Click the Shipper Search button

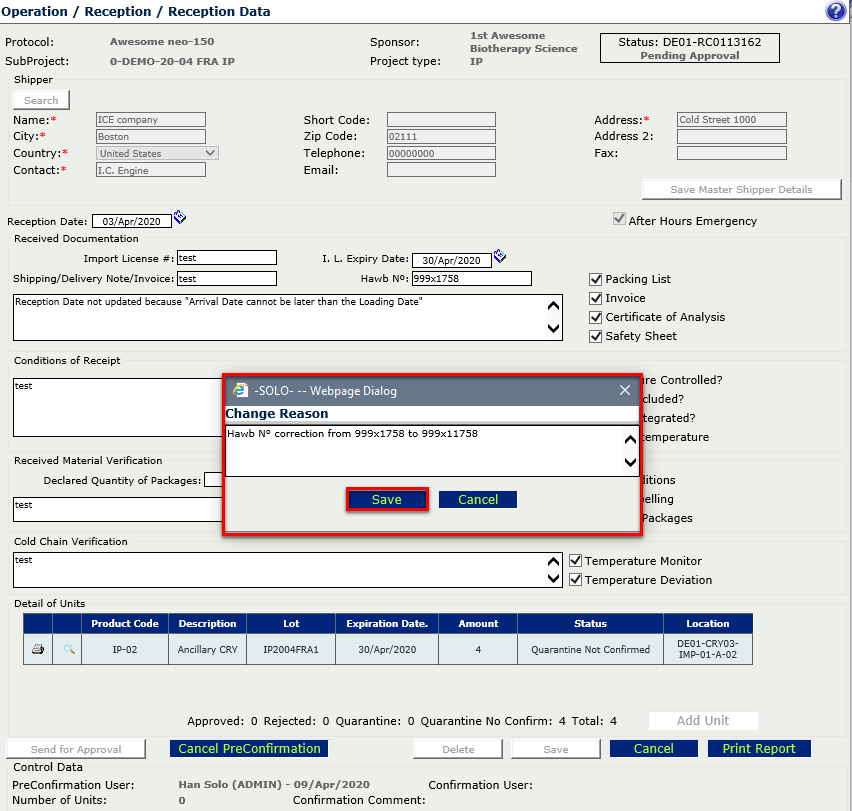pos(41,100)
